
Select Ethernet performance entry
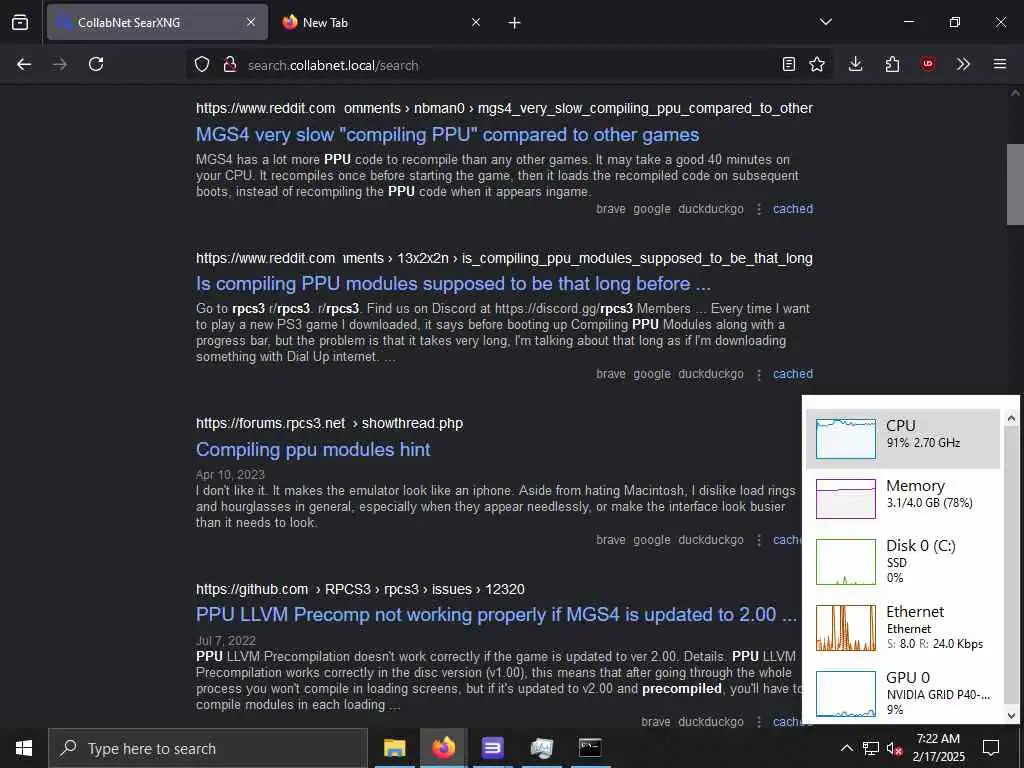click(903, 628)
